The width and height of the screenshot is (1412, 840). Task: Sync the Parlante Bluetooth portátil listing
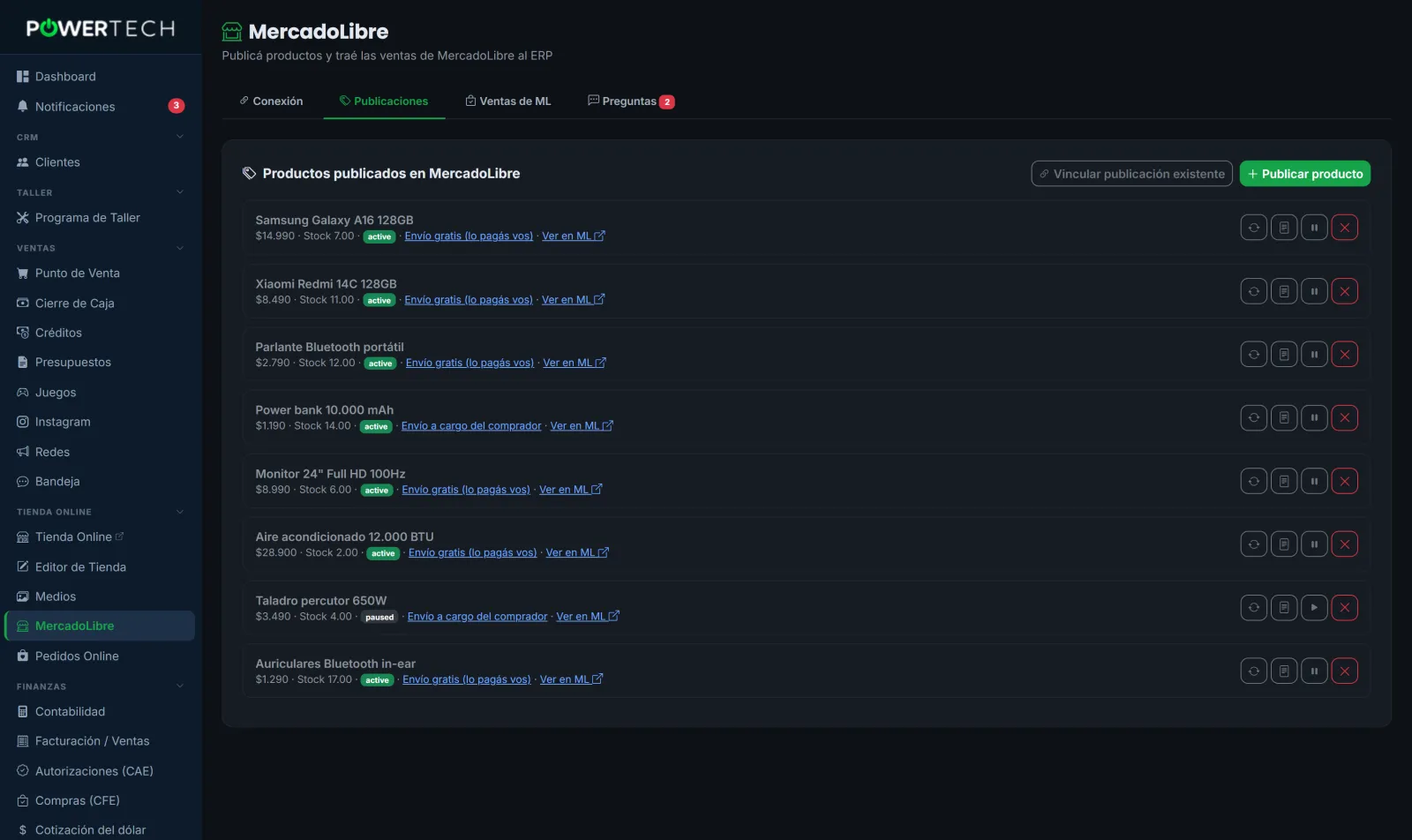coord(1253,355)
